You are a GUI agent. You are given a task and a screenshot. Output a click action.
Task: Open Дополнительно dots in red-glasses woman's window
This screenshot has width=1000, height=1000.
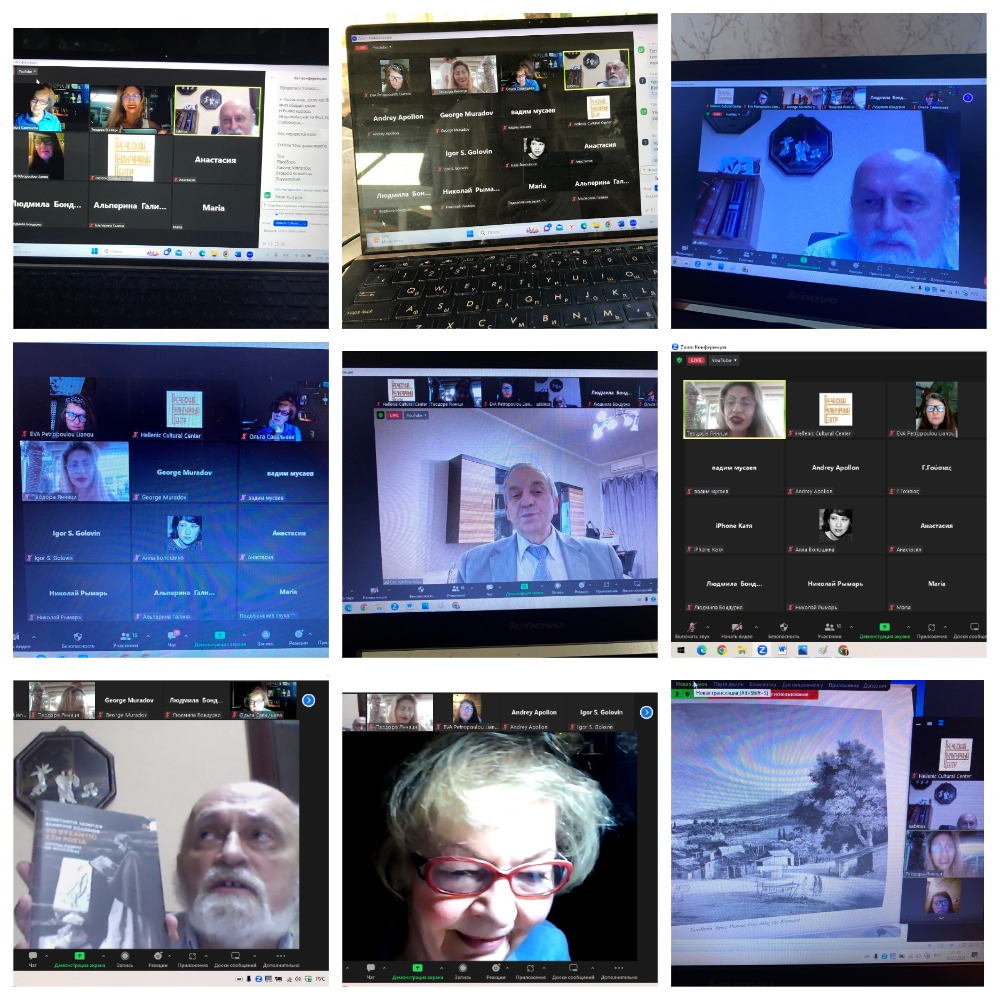(x=619, y=971)
